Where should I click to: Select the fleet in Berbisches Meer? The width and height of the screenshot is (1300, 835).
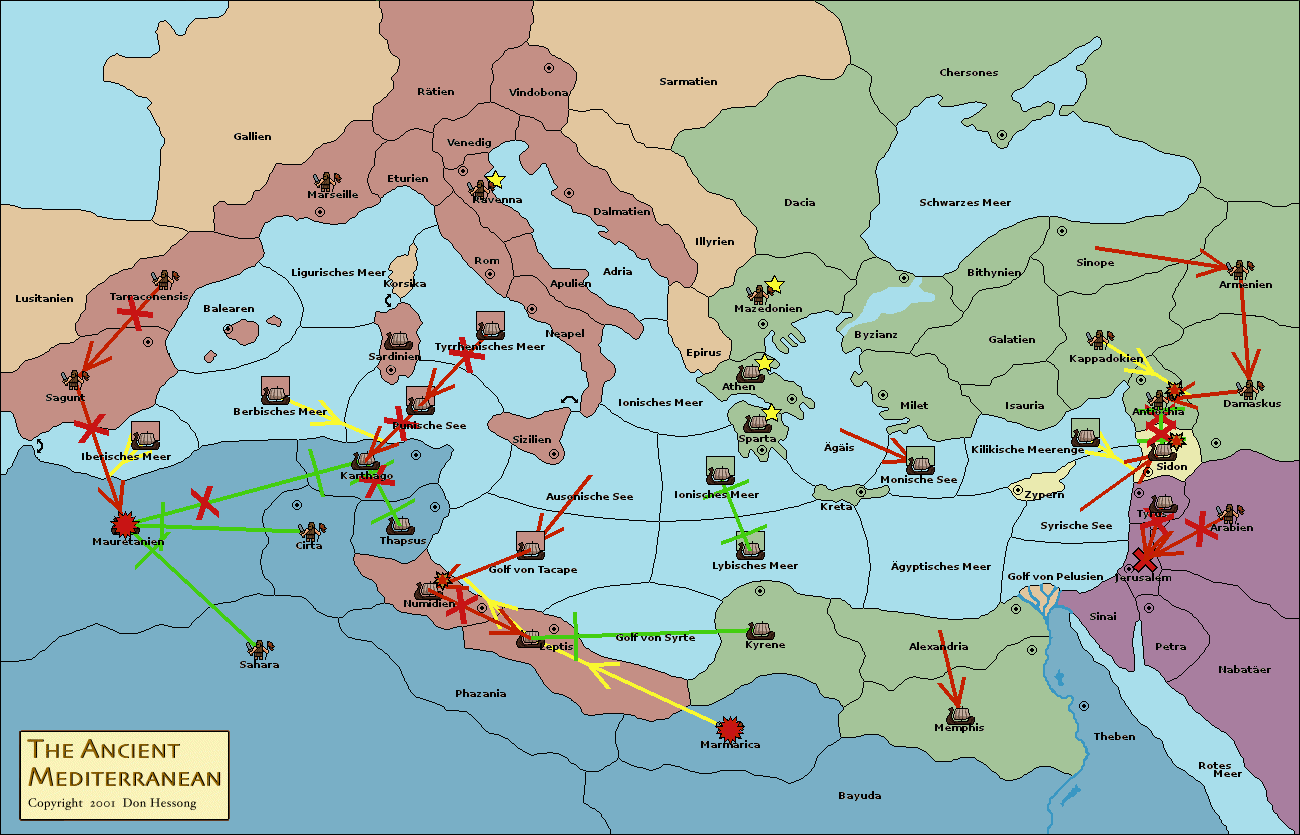coord(275,391)
